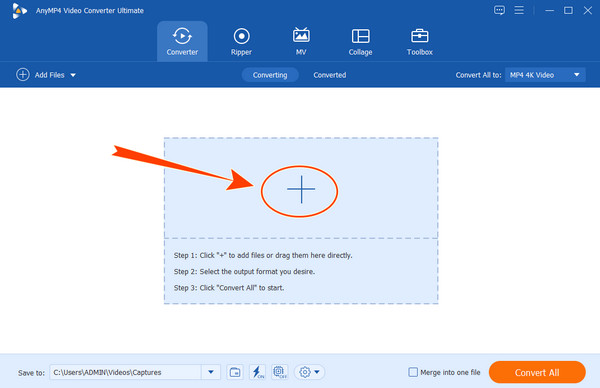The height and width of the screenshot is (388, 600).
Task: Click the Step 2 instruction text
Action: 244,272
